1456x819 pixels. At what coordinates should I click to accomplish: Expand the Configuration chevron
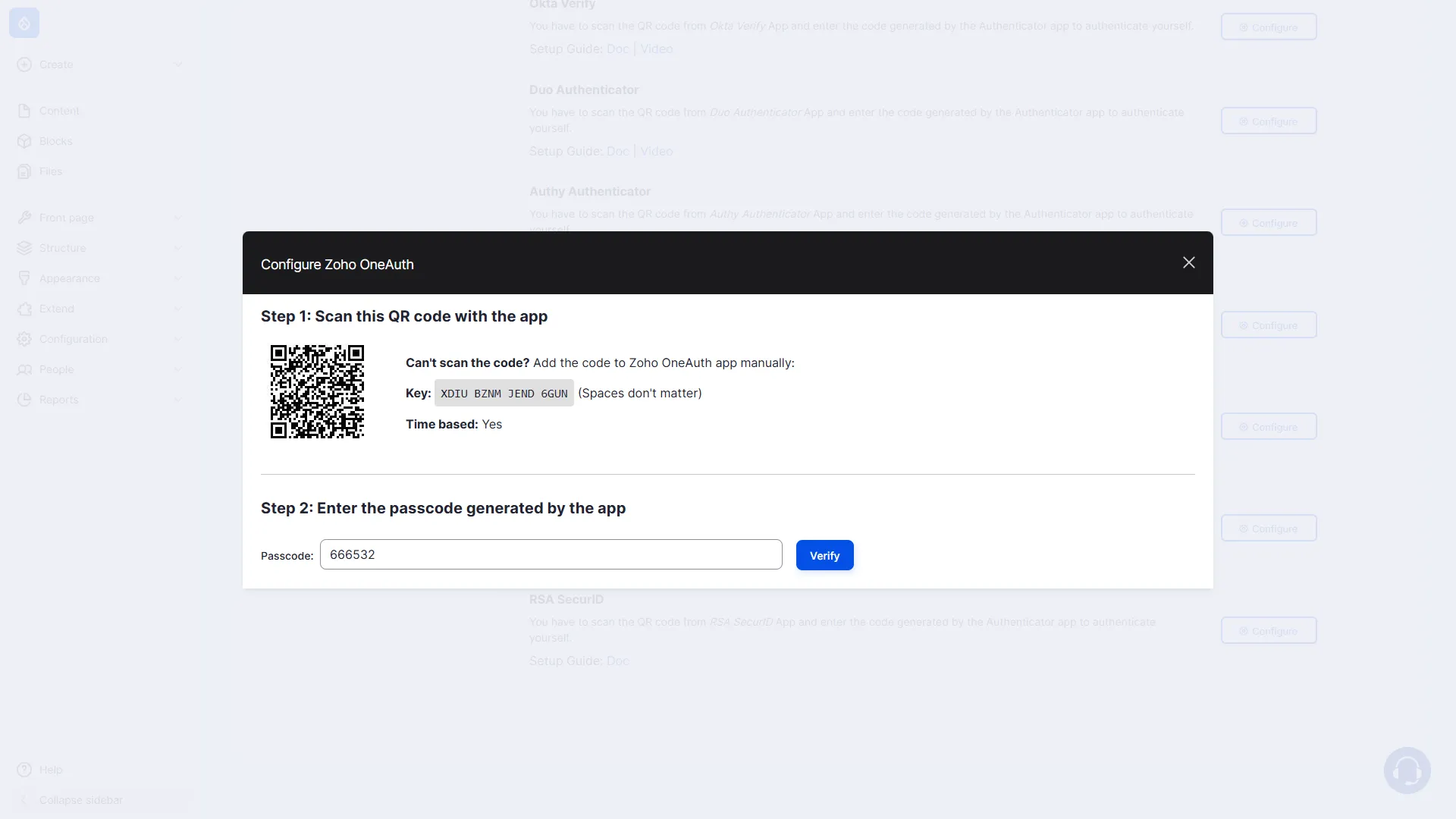(177, 339)
